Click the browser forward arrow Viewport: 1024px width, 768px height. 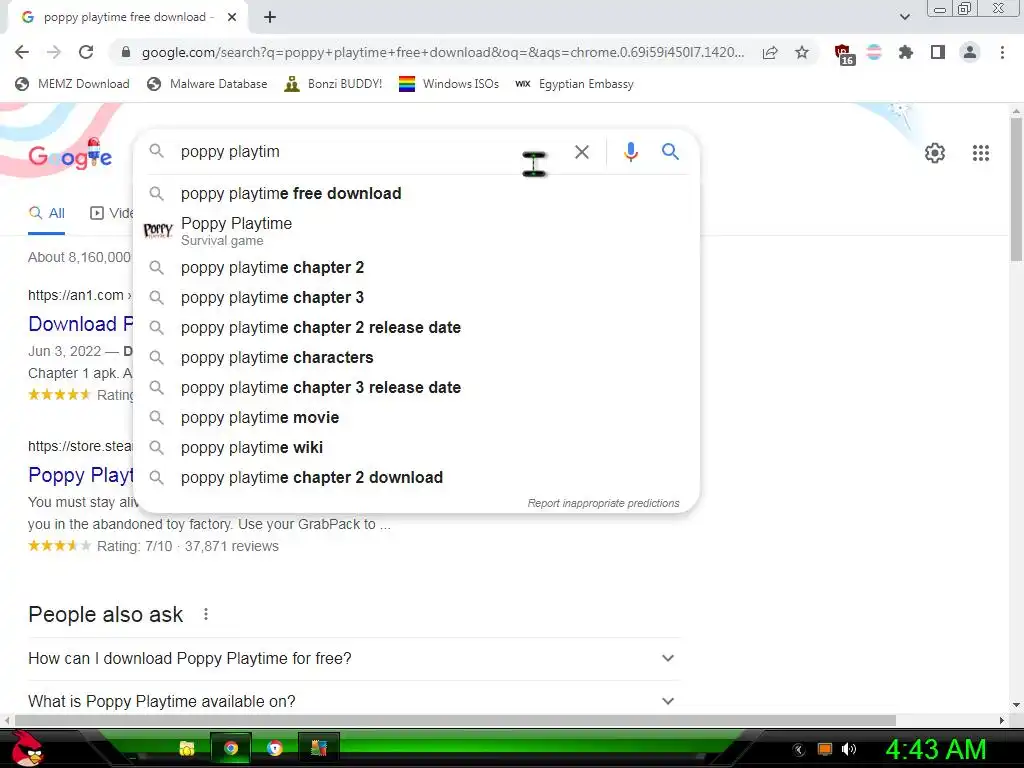pos(54,52)
